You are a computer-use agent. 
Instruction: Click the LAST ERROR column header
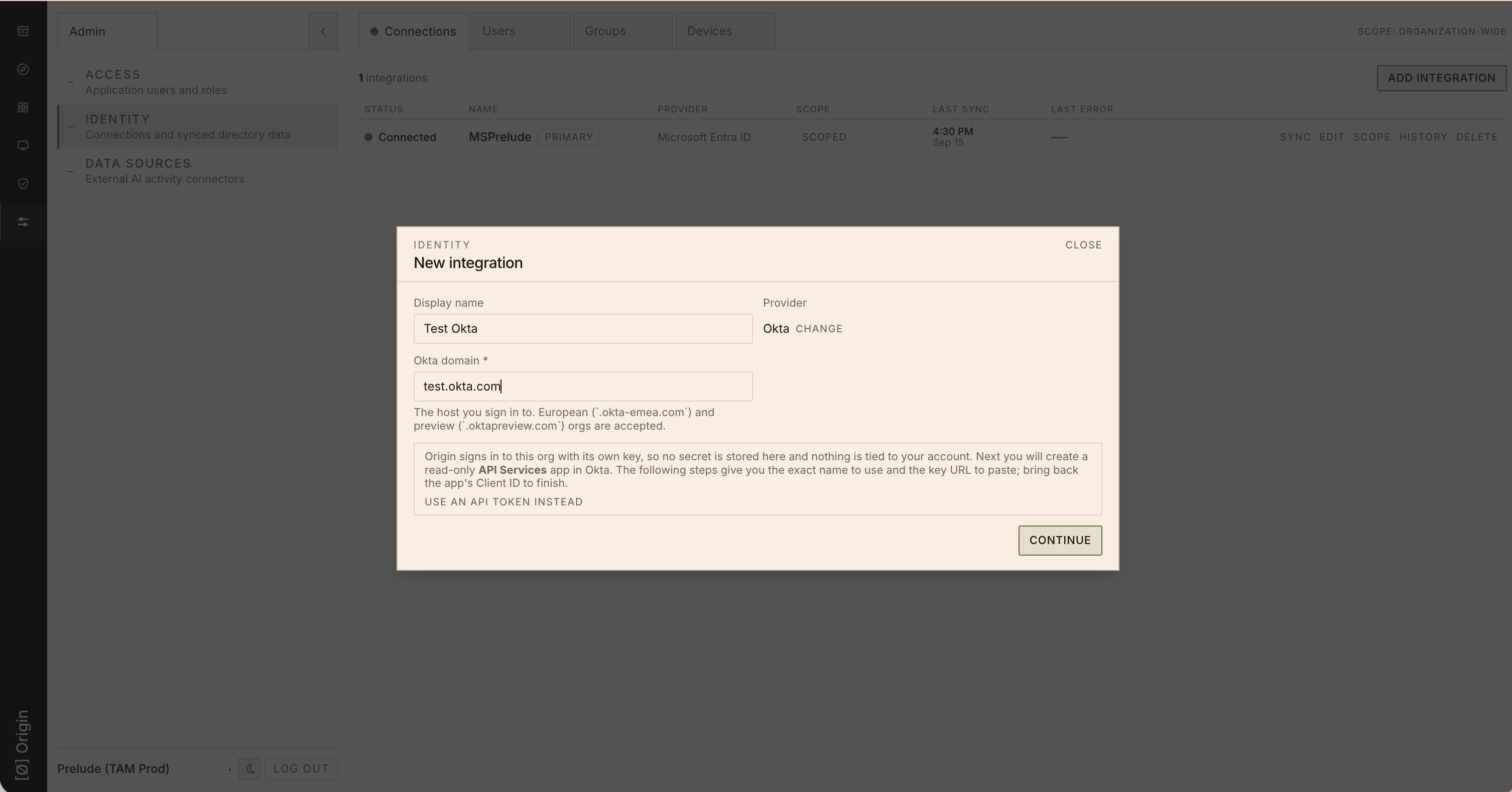pos(1082,109)
